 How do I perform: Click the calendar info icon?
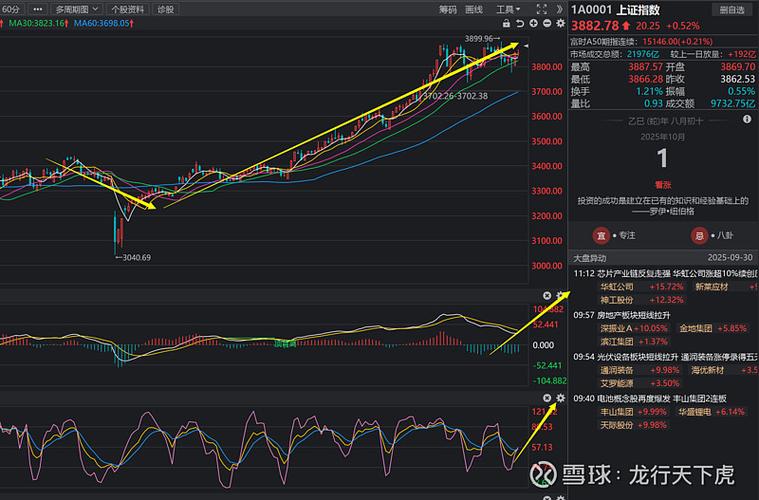click(746, 118)
